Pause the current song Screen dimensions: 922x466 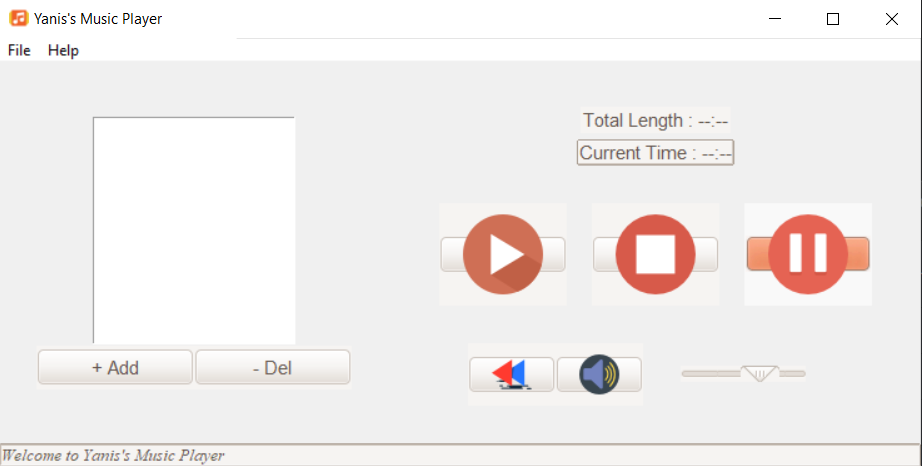[808, 254]
